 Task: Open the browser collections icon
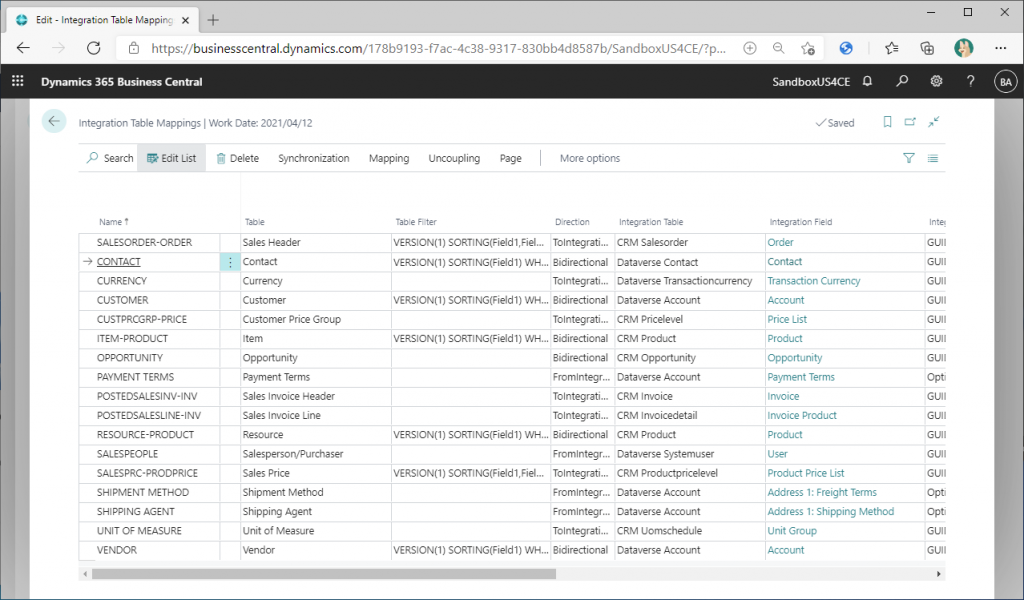(927, 48)
